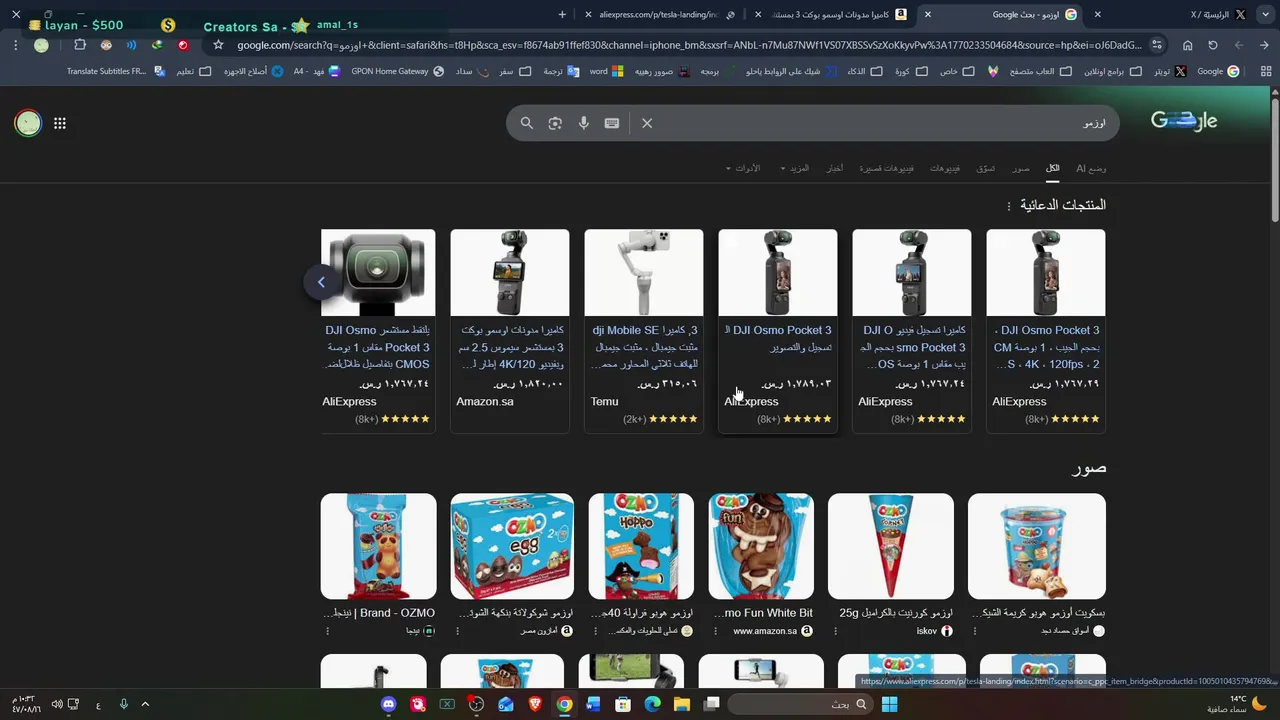
Task: Click the Google doodle logo
Action: (x=1184, y=121)
